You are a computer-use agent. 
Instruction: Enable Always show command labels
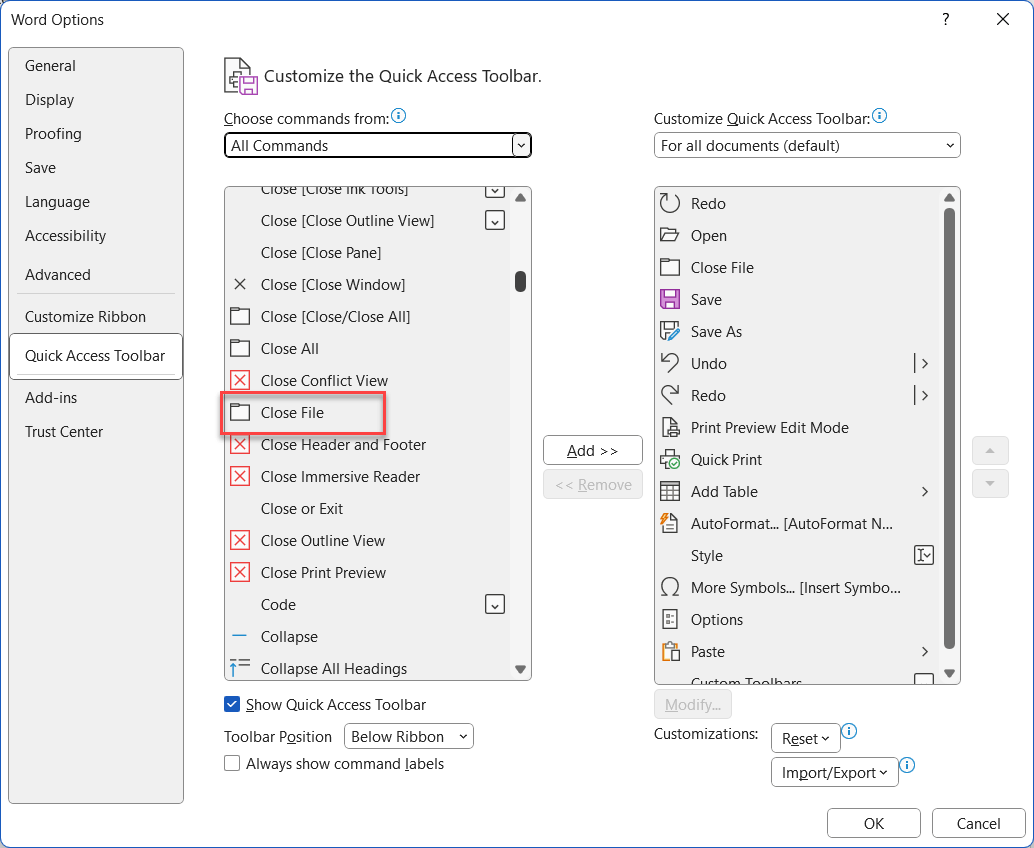232,763
